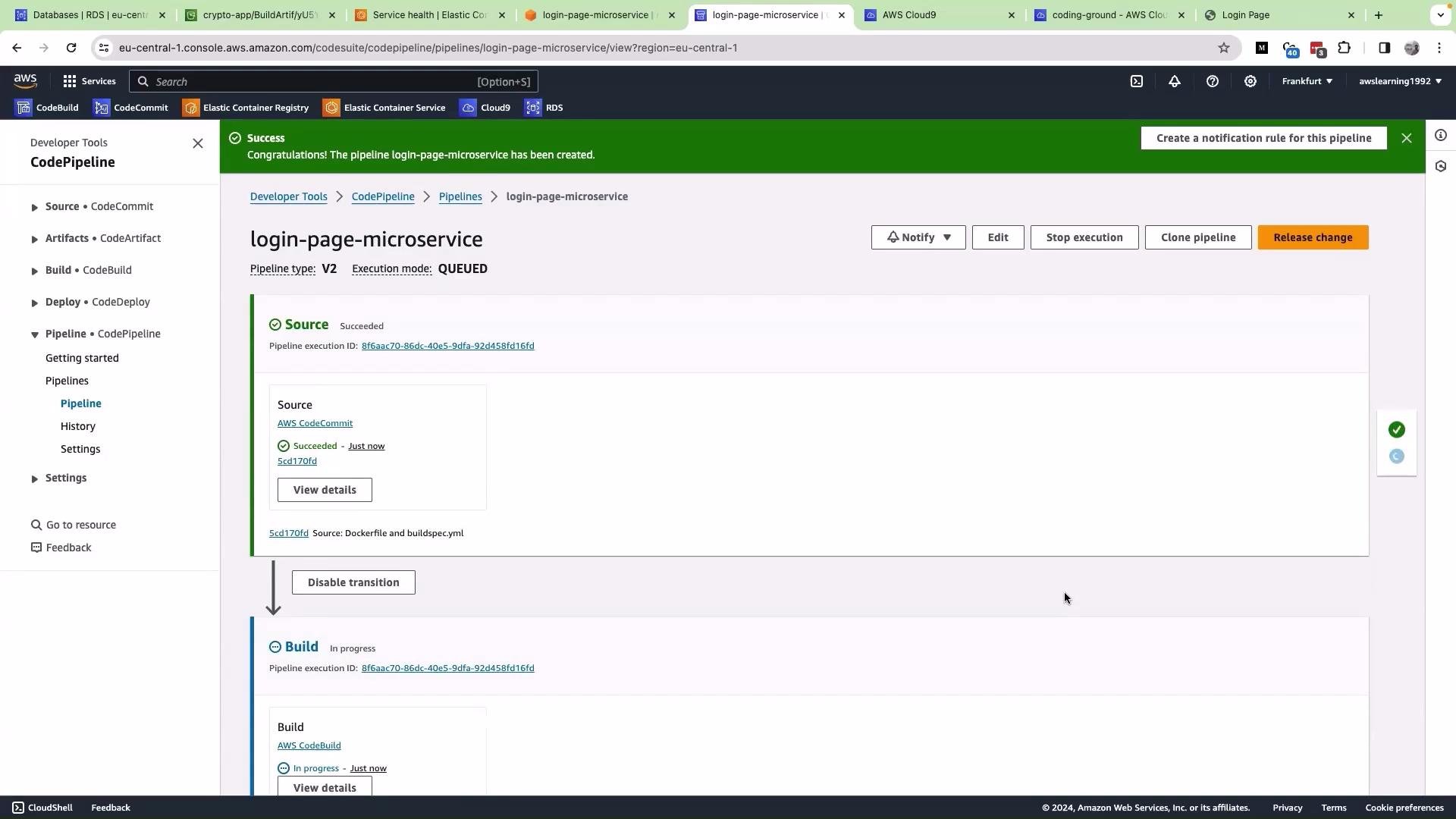Open History in the sidebar
1456x819 pixels.
click(x=78, y=426)
